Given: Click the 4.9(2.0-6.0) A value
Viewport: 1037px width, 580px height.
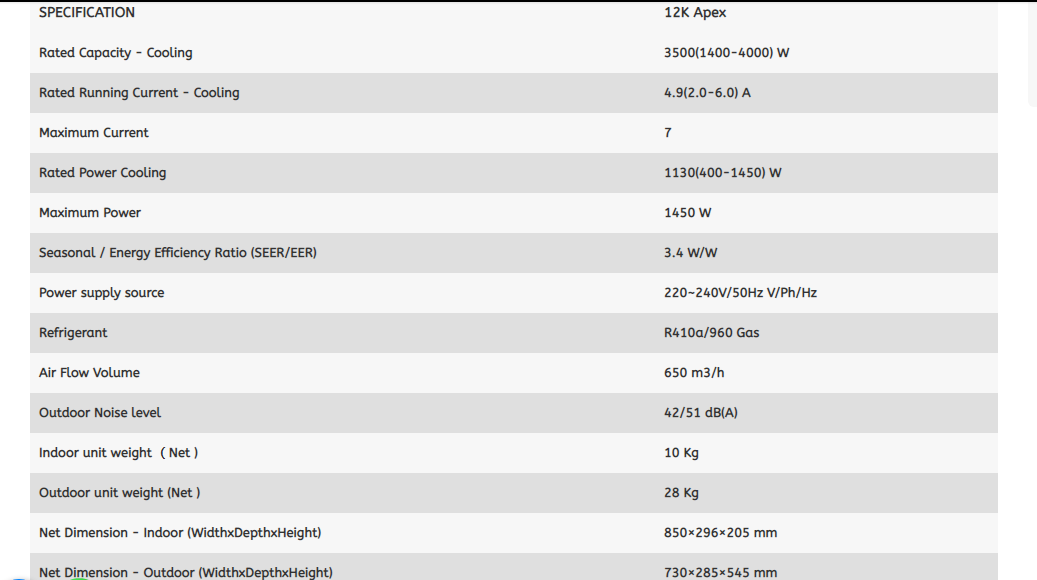Looking at the screenshot, I should pyautogui.click(x=707, y=93).
